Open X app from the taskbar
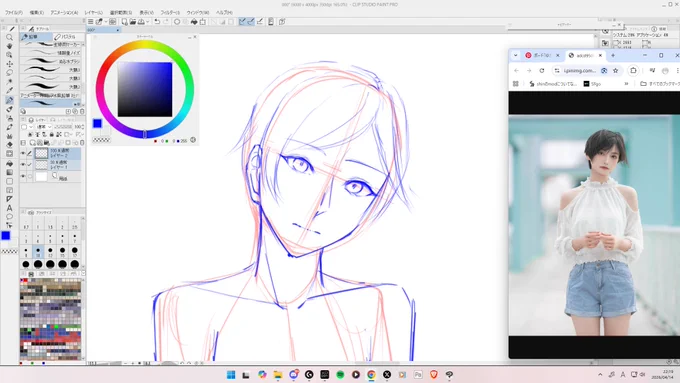The height and width of the screenshot is (383, 680). tap(387, 375)
